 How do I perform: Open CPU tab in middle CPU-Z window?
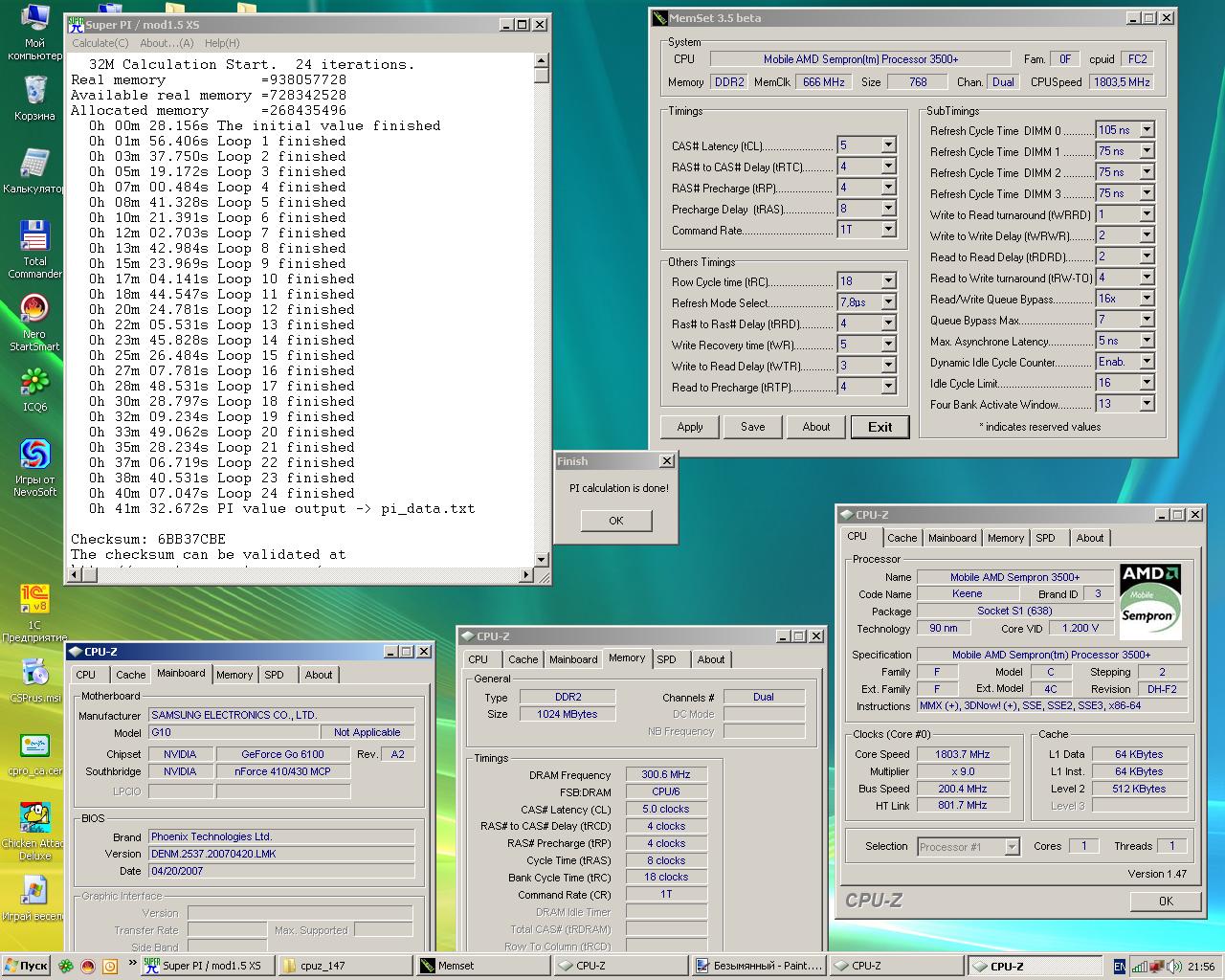tap(479, 659)
